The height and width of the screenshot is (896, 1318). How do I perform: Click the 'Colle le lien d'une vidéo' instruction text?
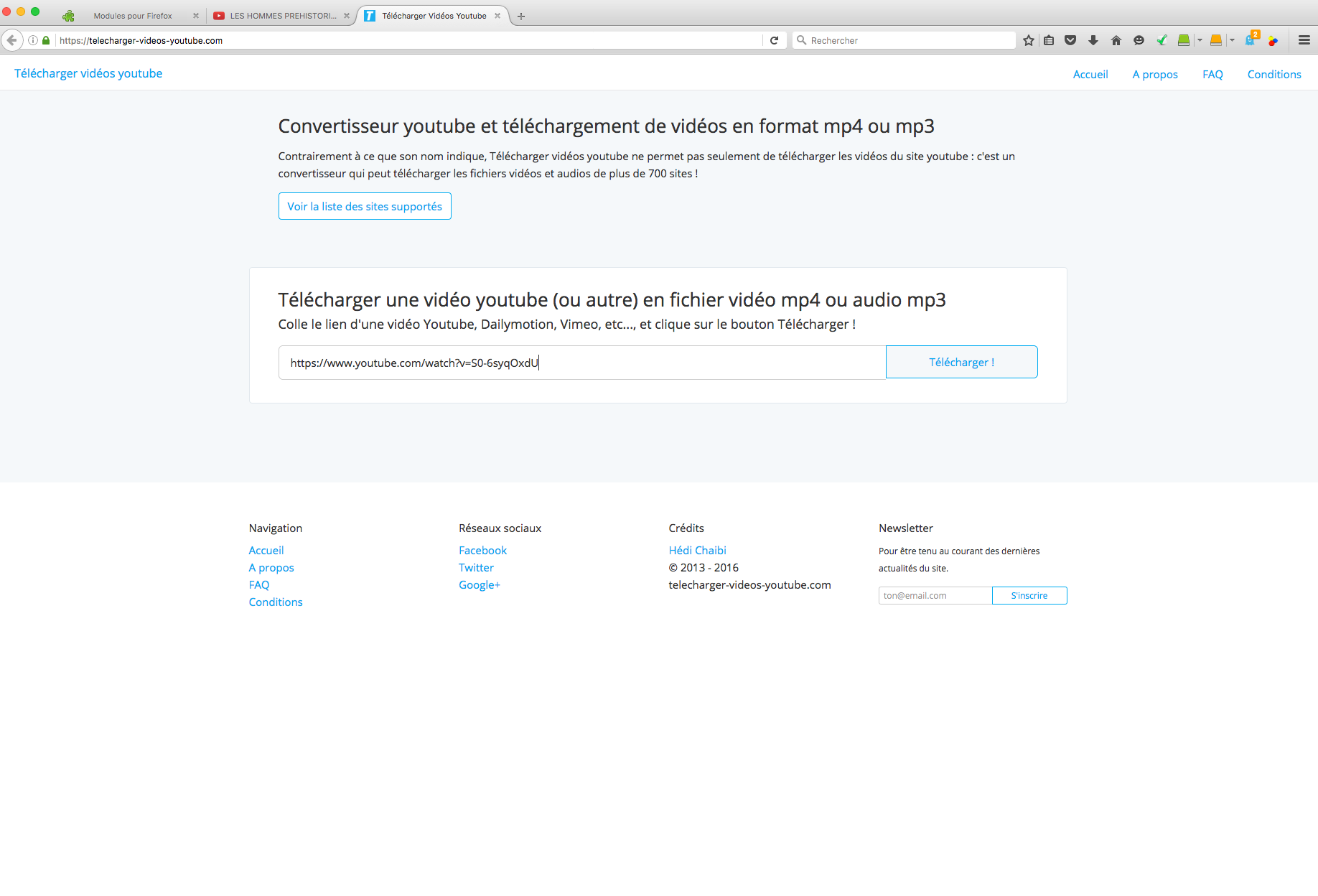567,325
